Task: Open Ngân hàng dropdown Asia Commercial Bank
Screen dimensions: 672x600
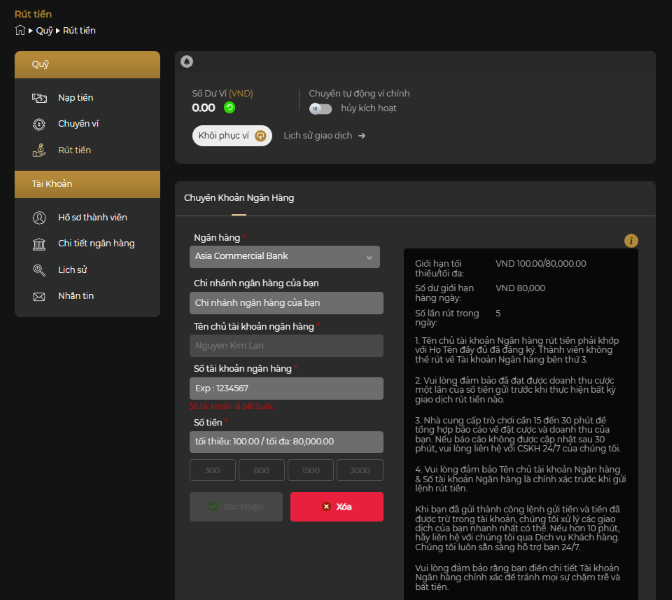Action: point(285,256)
